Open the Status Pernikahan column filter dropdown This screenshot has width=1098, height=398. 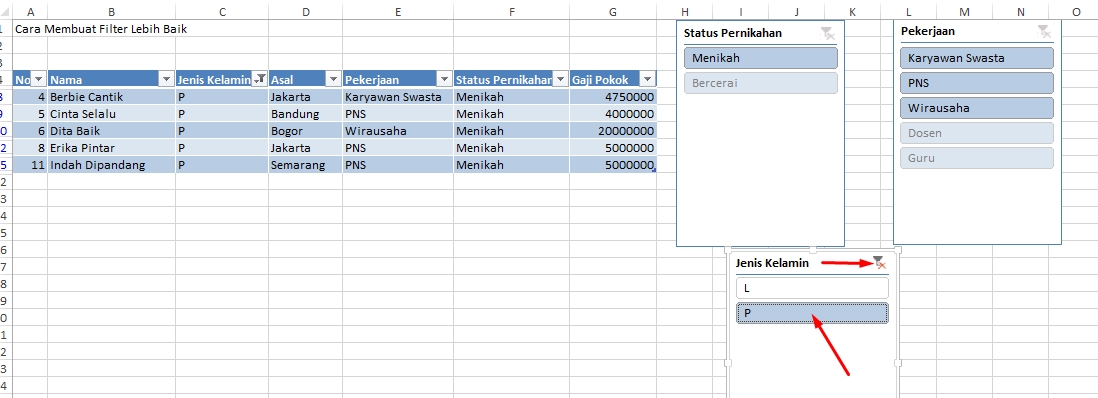[x=560, y=79]
